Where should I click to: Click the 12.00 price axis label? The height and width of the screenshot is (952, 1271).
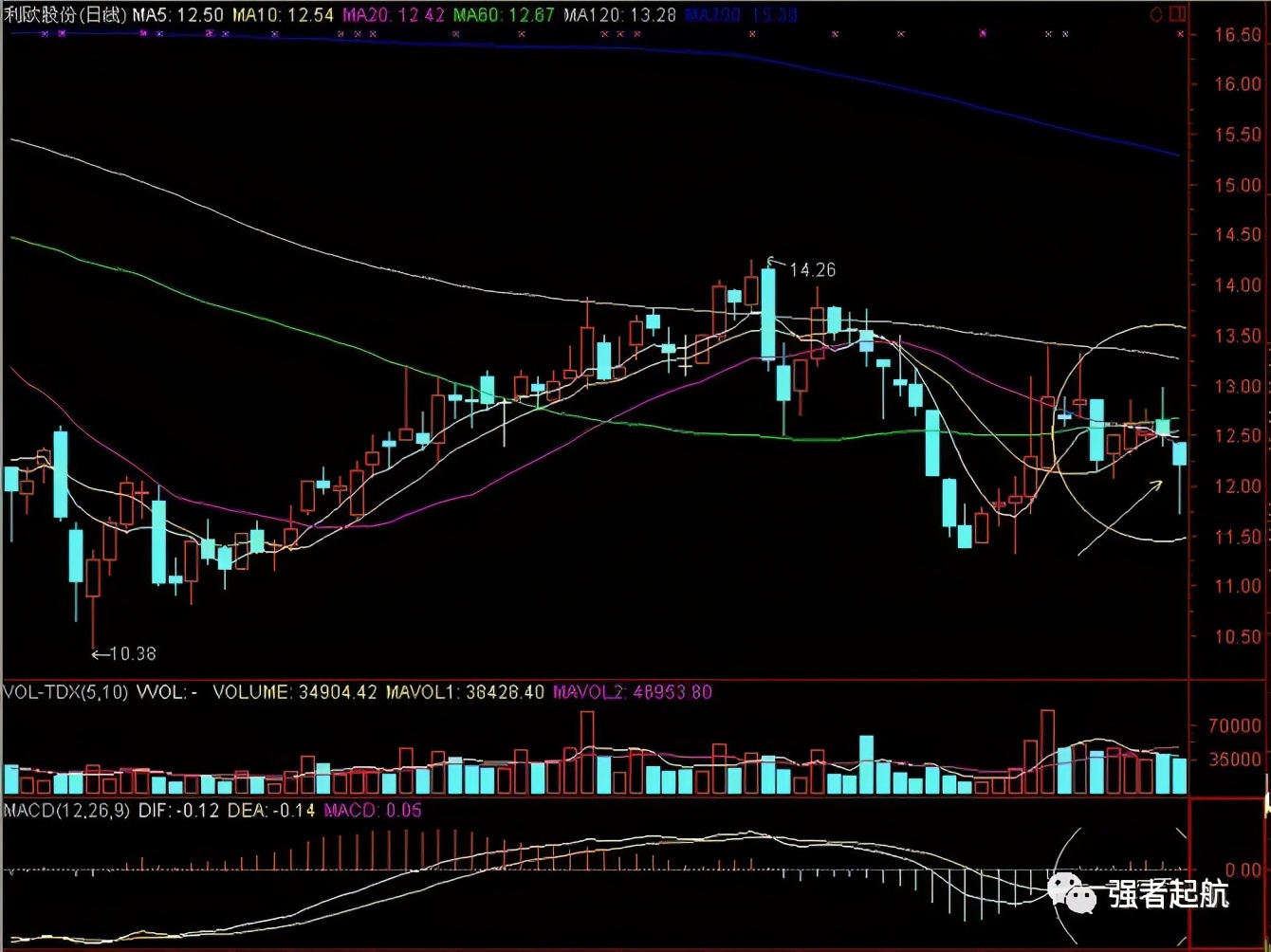tap(1237, 486)
